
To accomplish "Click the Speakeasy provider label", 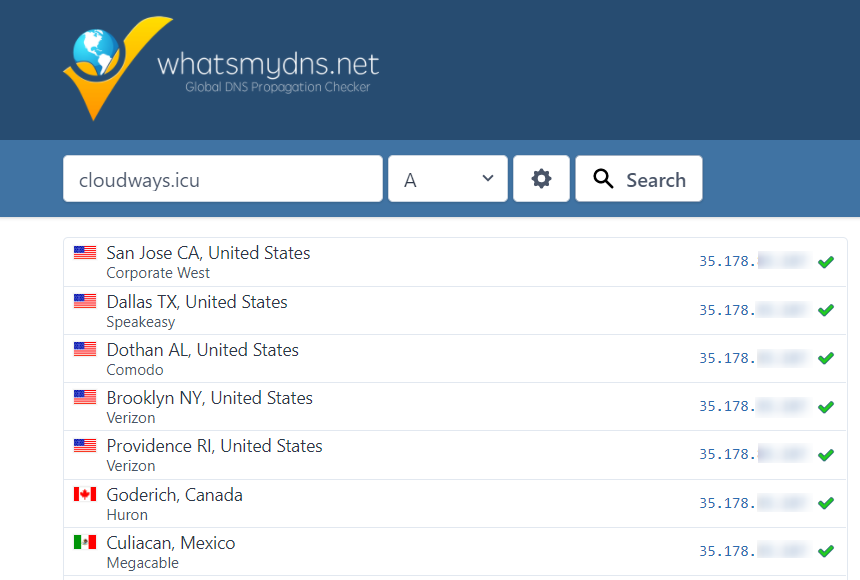I will coord(140,322).
